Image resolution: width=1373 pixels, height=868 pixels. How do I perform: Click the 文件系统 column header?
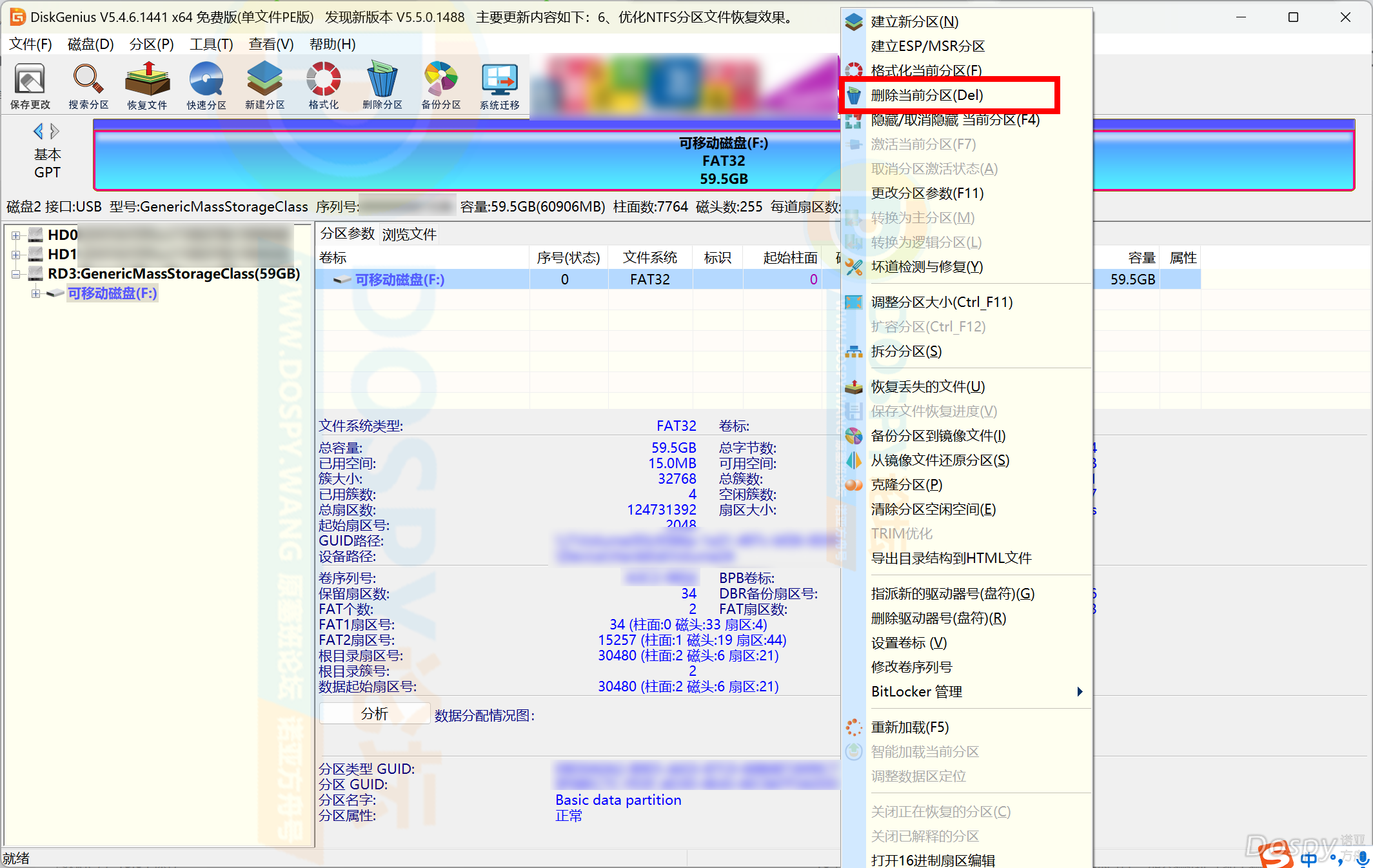pos(650,258)
